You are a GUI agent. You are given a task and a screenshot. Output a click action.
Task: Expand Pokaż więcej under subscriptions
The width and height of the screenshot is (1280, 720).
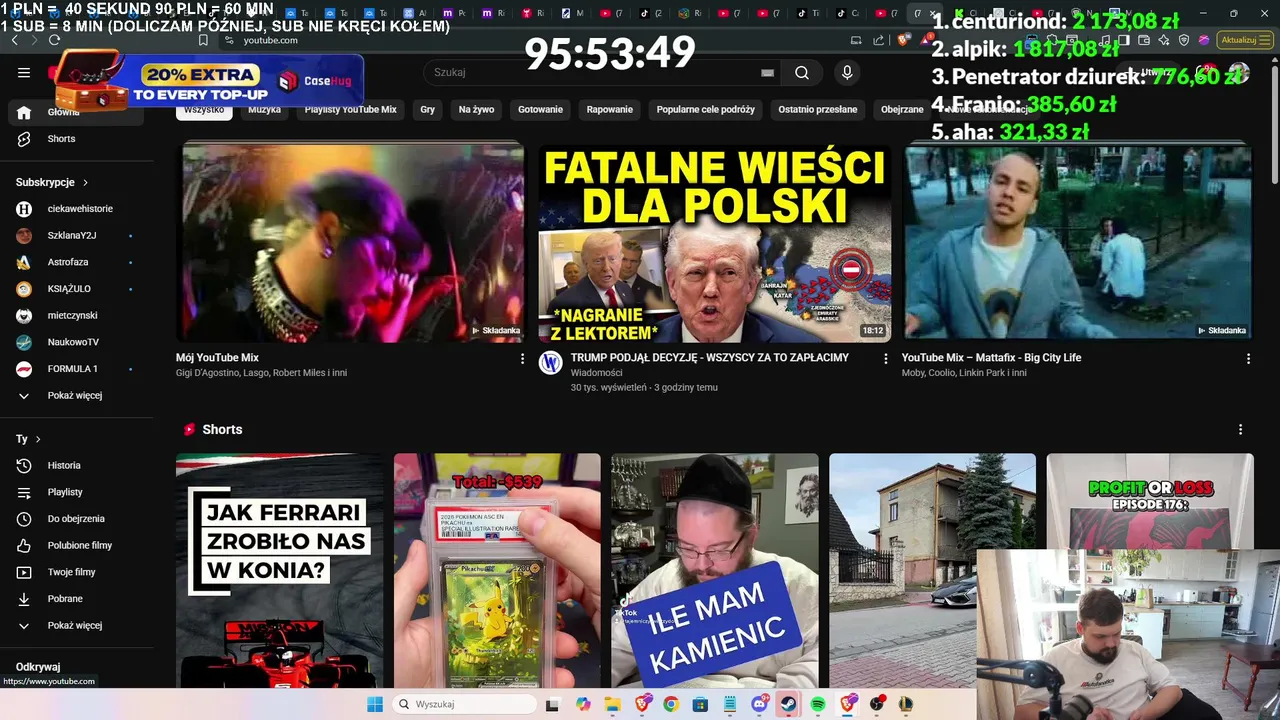[77, 396]
